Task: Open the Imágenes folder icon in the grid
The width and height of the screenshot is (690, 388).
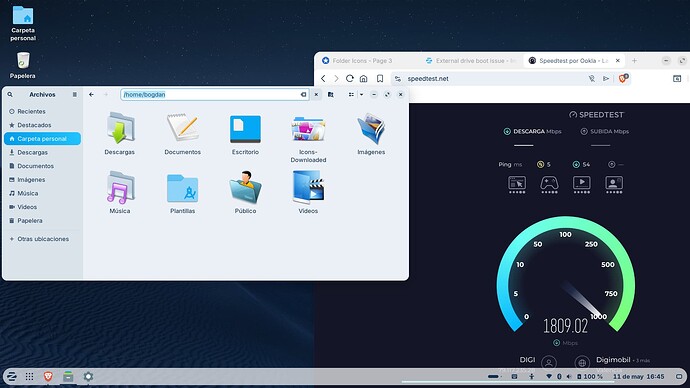Action: coord(371,133)
